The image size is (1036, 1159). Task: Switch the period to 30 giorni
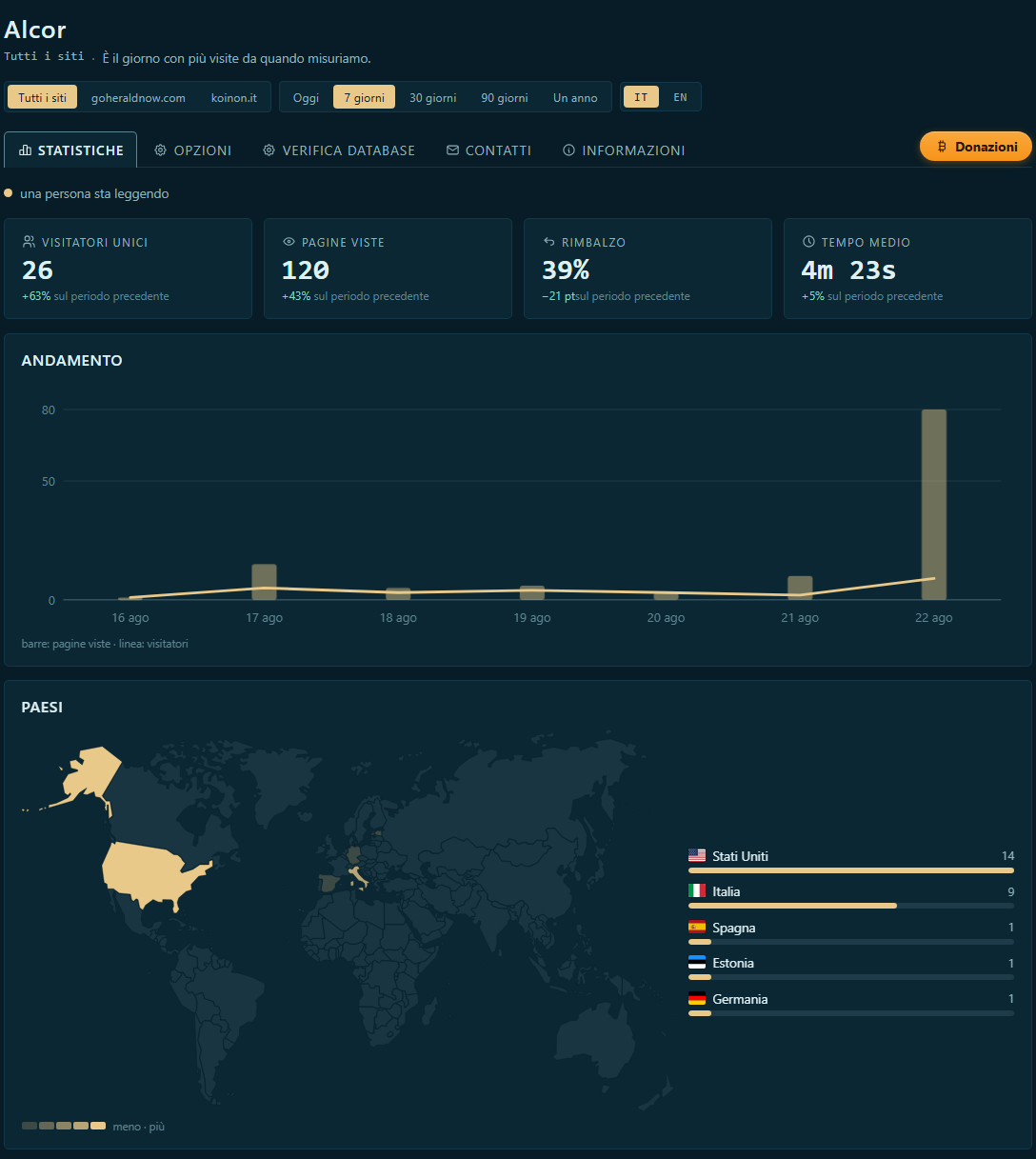(x=433, y=97)
